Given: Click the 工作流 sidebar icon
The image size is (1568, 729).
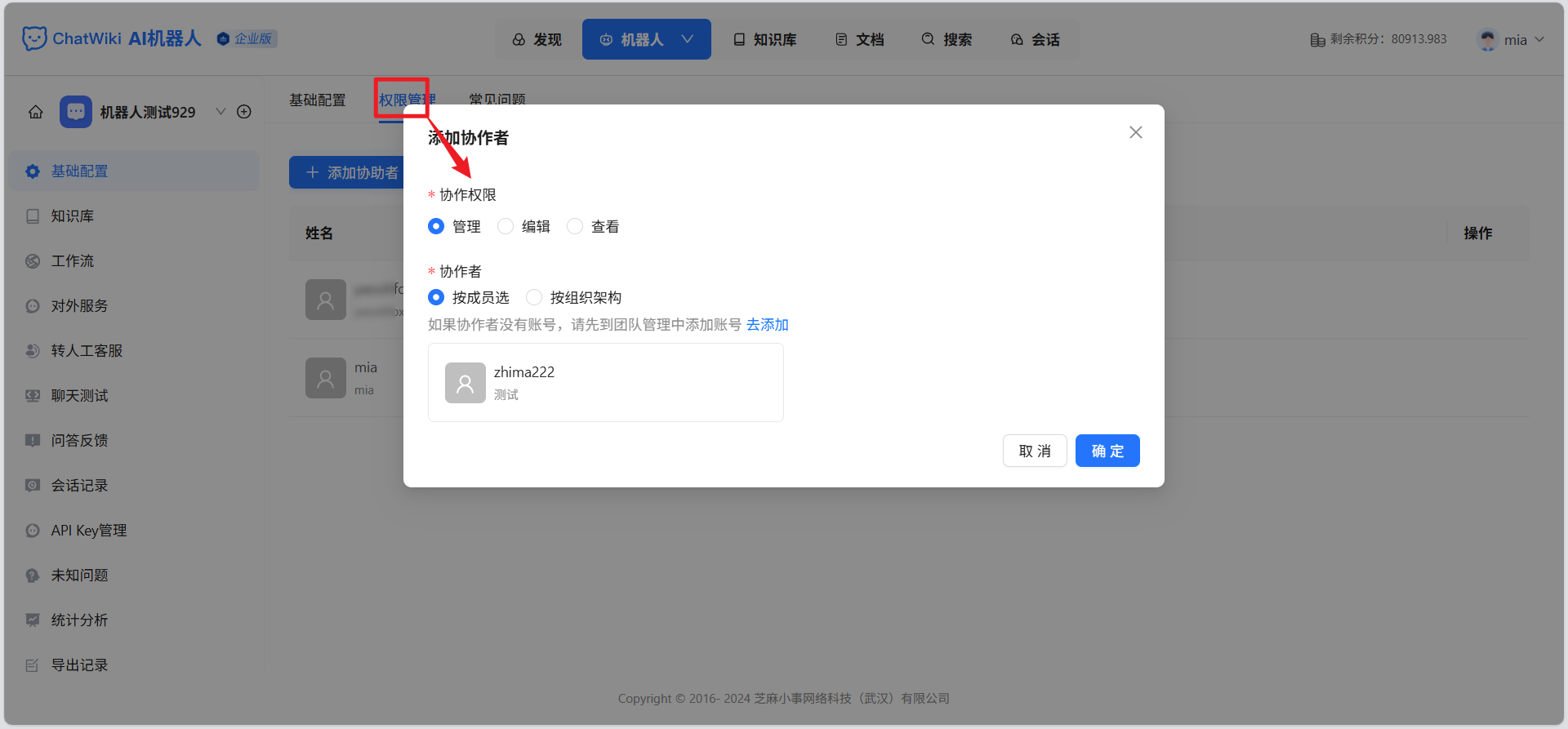Looking at the screenshot, I should [33, 261].
